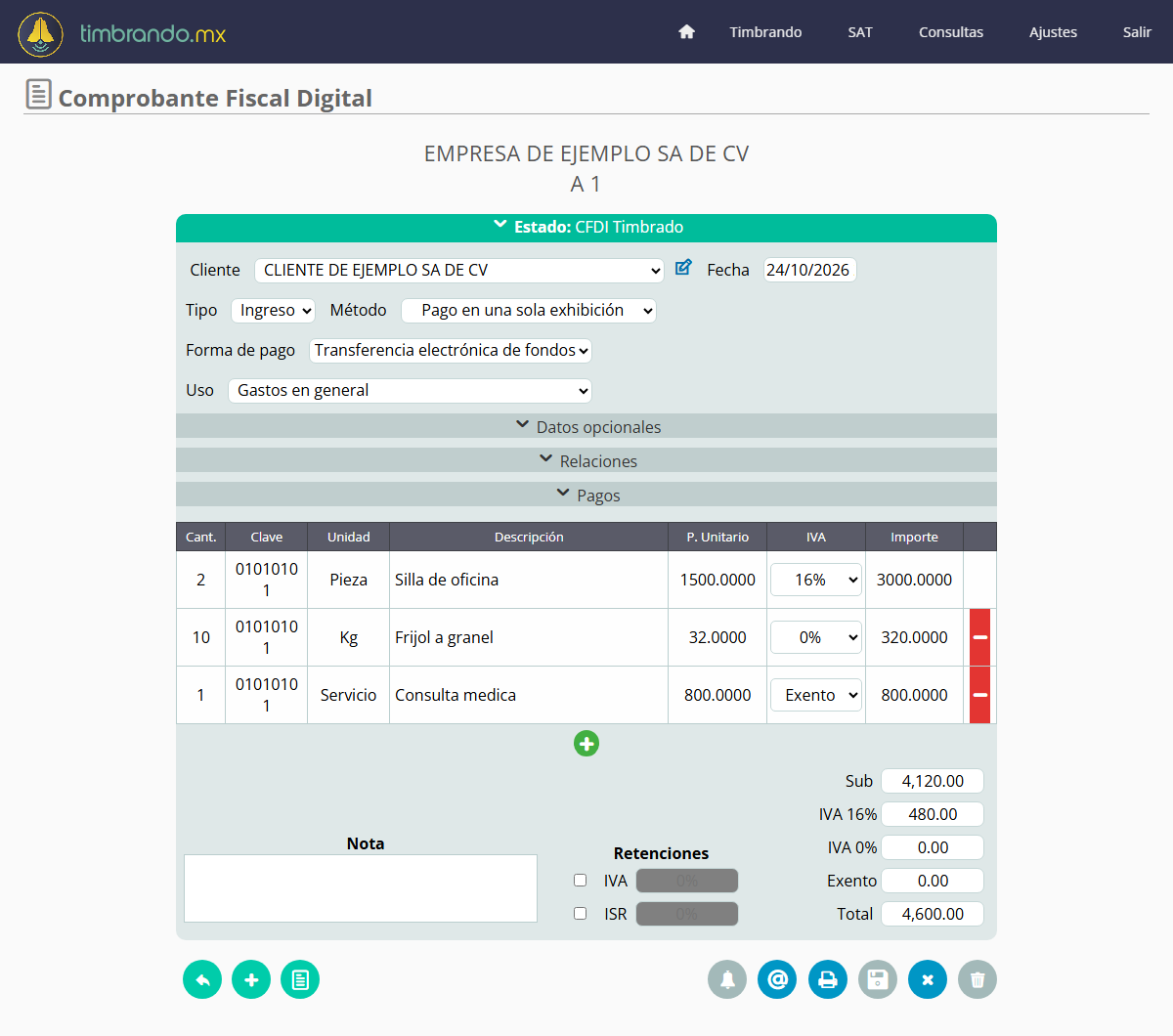Screen dimensions: 1173x1036
Task: Remove the Frijol a granel row
Action: coord(979,637)
